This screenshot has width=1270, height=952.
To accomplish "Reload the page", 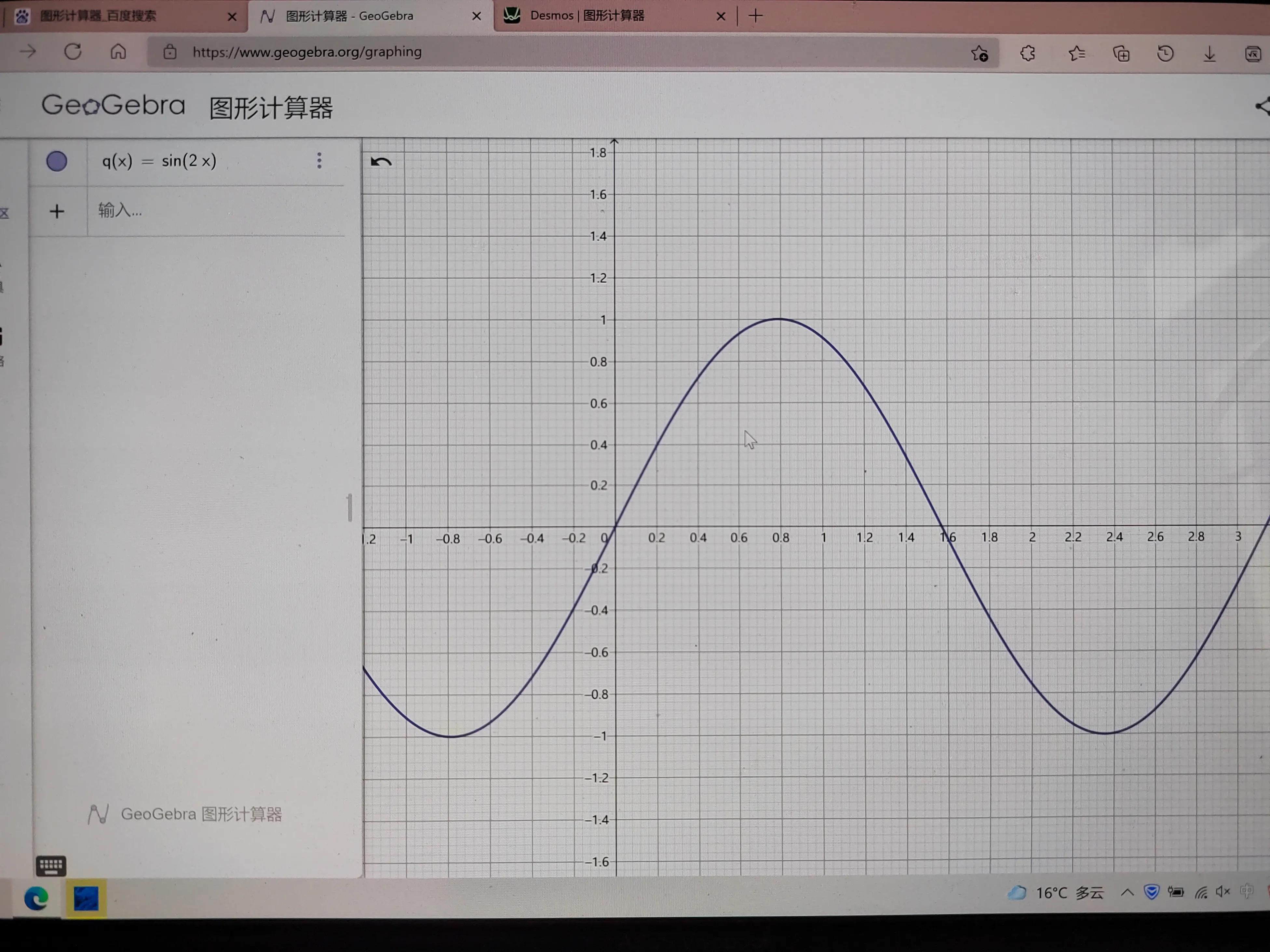I will click(73, 52).
